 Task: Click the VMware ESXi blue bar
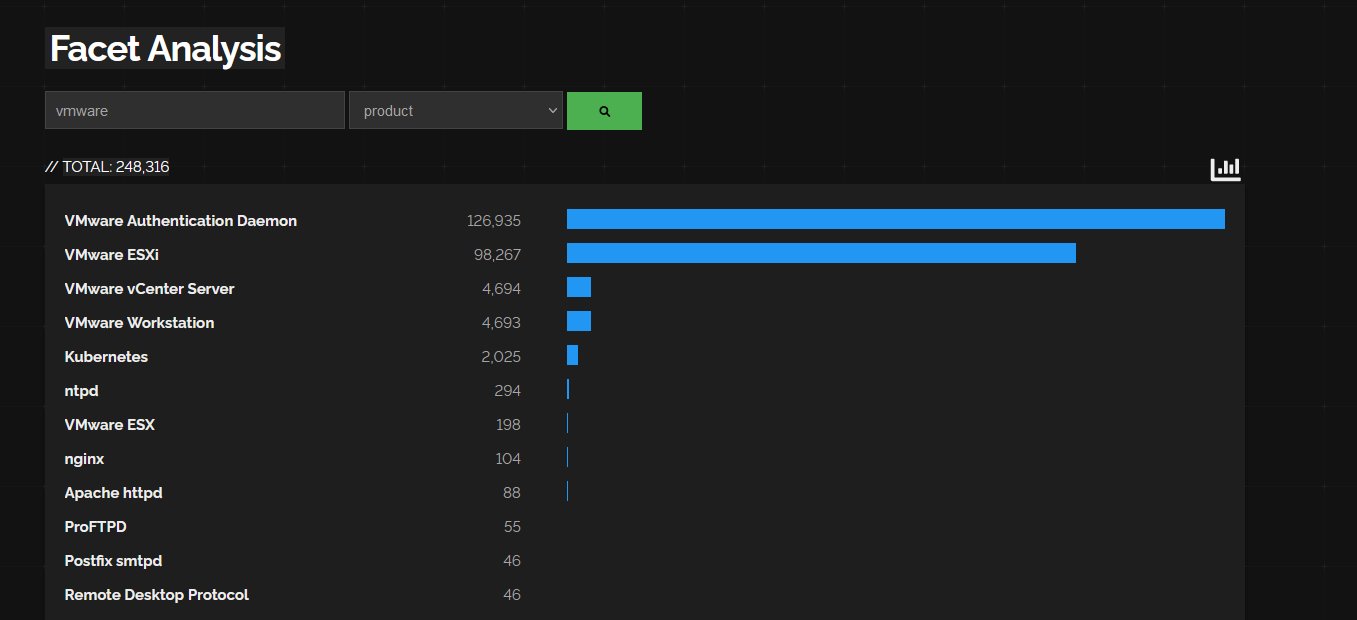click(821, 253)
